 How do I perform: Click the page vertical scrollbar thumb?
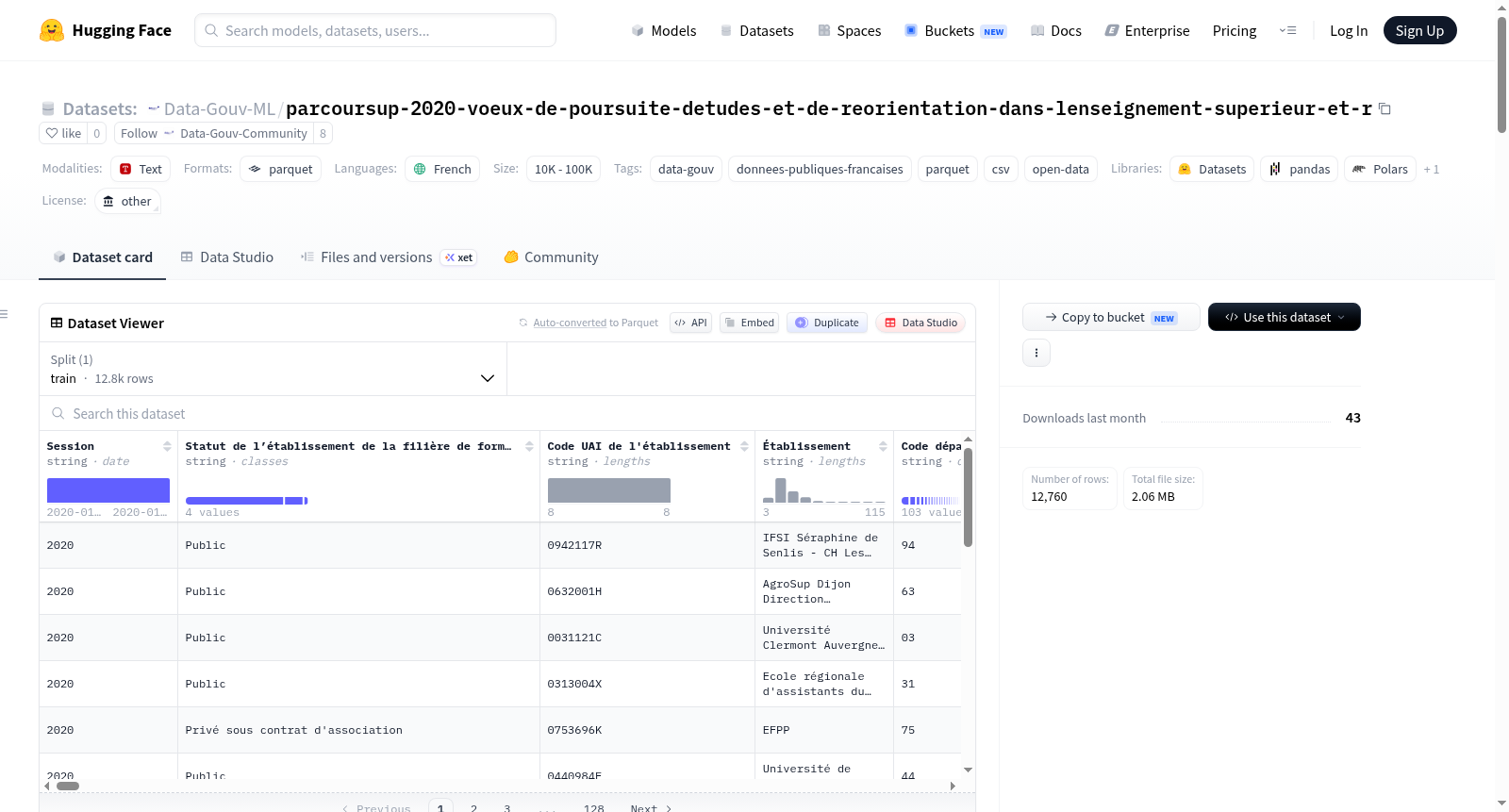[x=1501, y=75]
